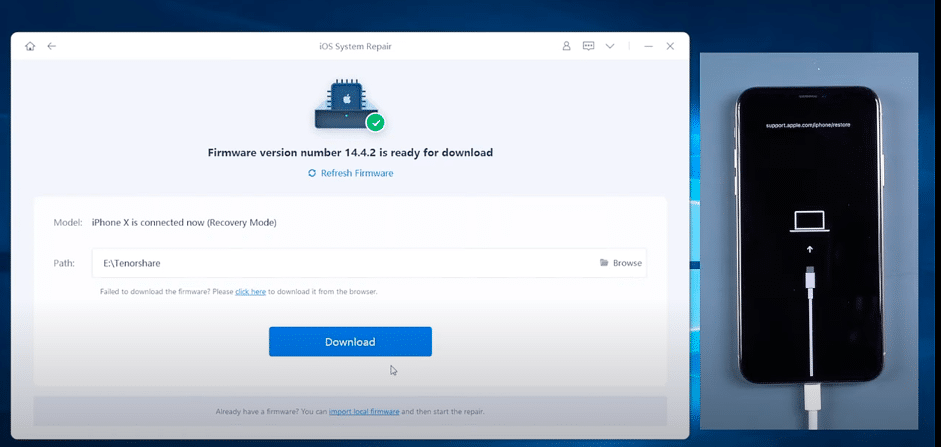
Task: Click the E:\Tenorshare path field
Action: tap(340, 263)
